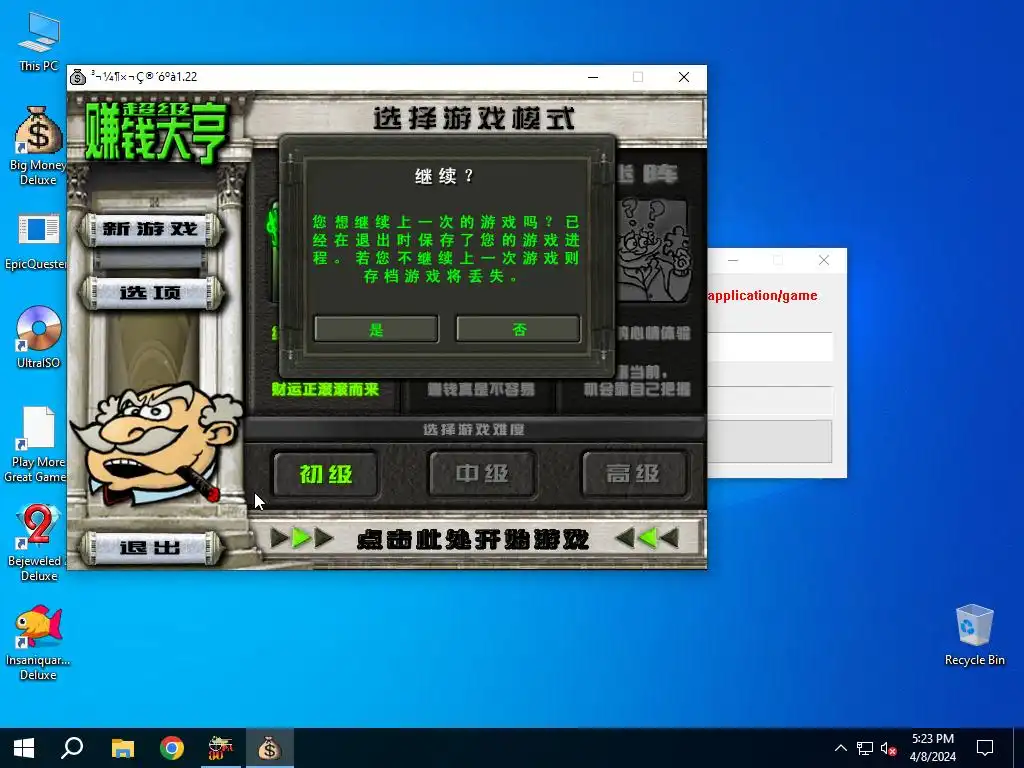Click the muted volume tray icon
The height and width of the screenshot is (768, 1024).
[888, 748]
